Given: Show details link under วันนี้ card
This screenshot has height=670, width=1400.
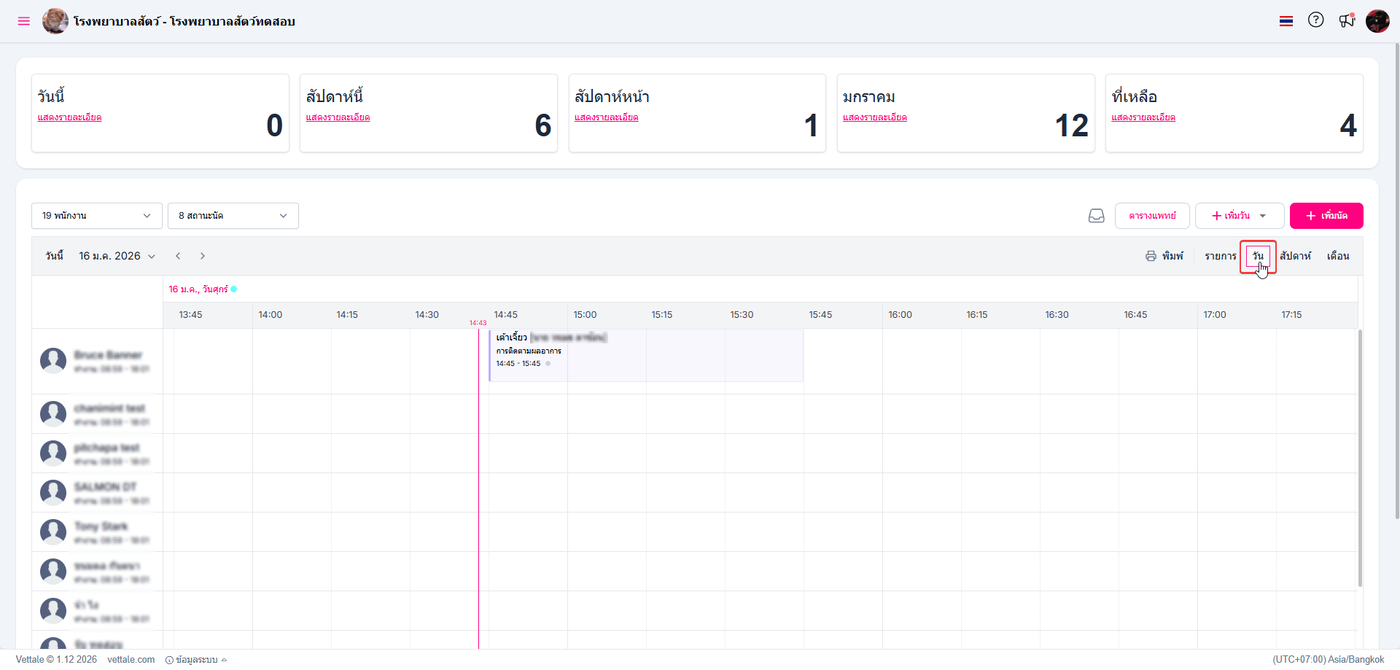Looking at the screenshot, I should point(69,117).
